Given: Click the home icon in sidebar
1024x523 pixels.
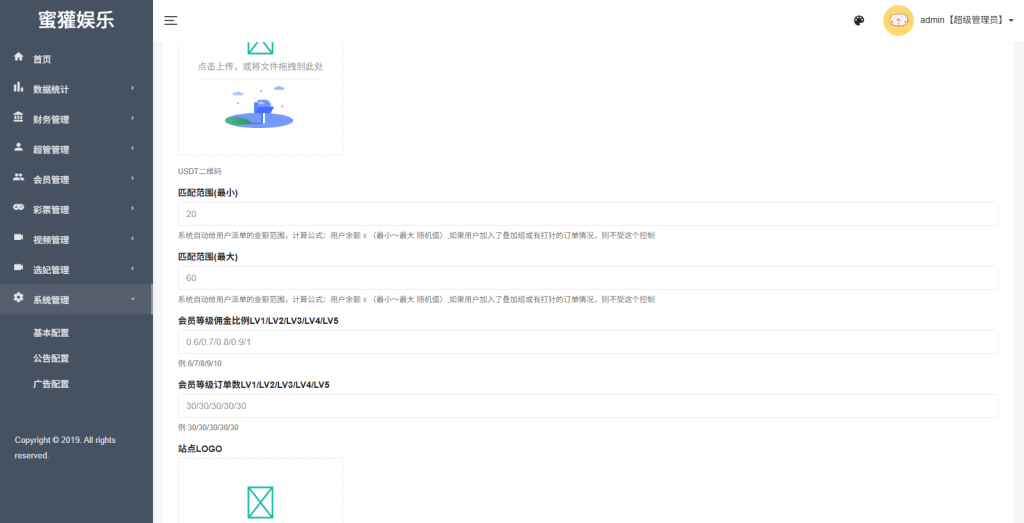Looking at the screenshot, I should click(x=19, y=58).
